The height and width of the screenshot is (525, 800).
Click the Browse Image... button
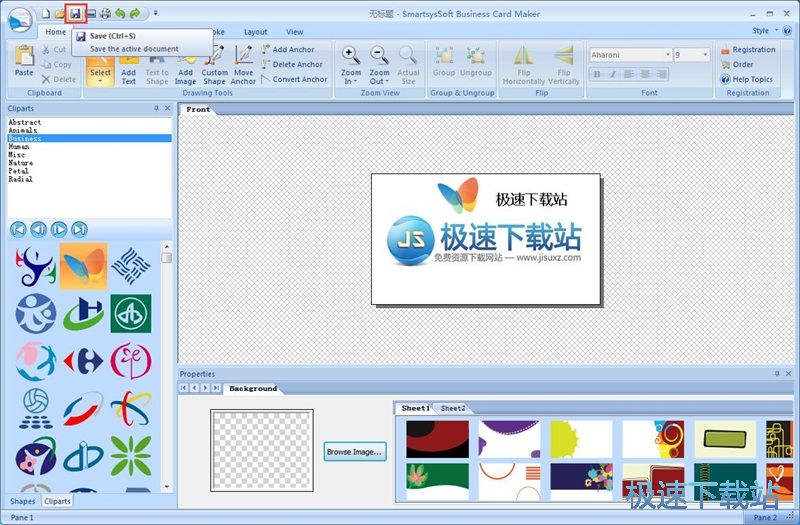(355, 452)
